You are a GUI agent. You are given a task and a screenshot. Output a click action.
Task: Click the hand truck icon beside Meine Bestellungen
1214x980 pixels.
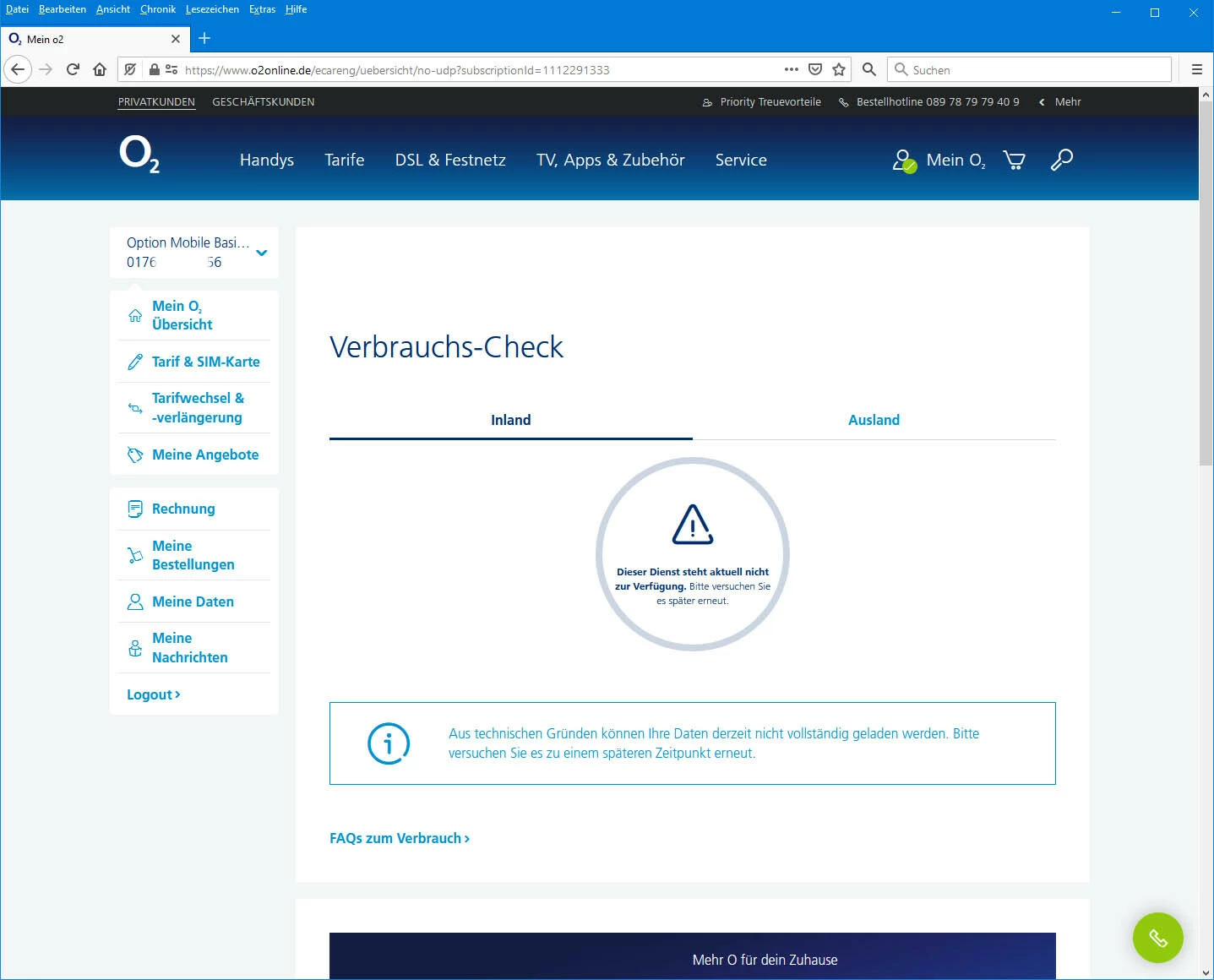[x=135, y=555]
